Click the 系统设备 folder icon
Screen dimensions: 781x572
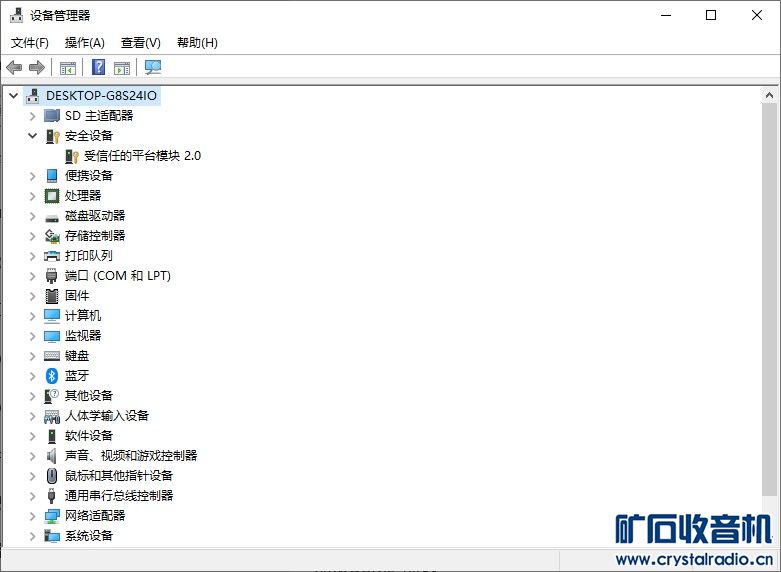coord(52,536)
